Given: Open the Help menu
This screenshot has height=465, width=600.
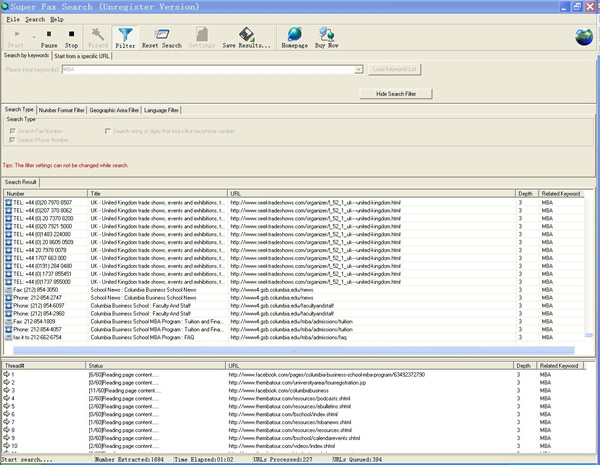Looking at the screenshot, I should click(57, 19).
